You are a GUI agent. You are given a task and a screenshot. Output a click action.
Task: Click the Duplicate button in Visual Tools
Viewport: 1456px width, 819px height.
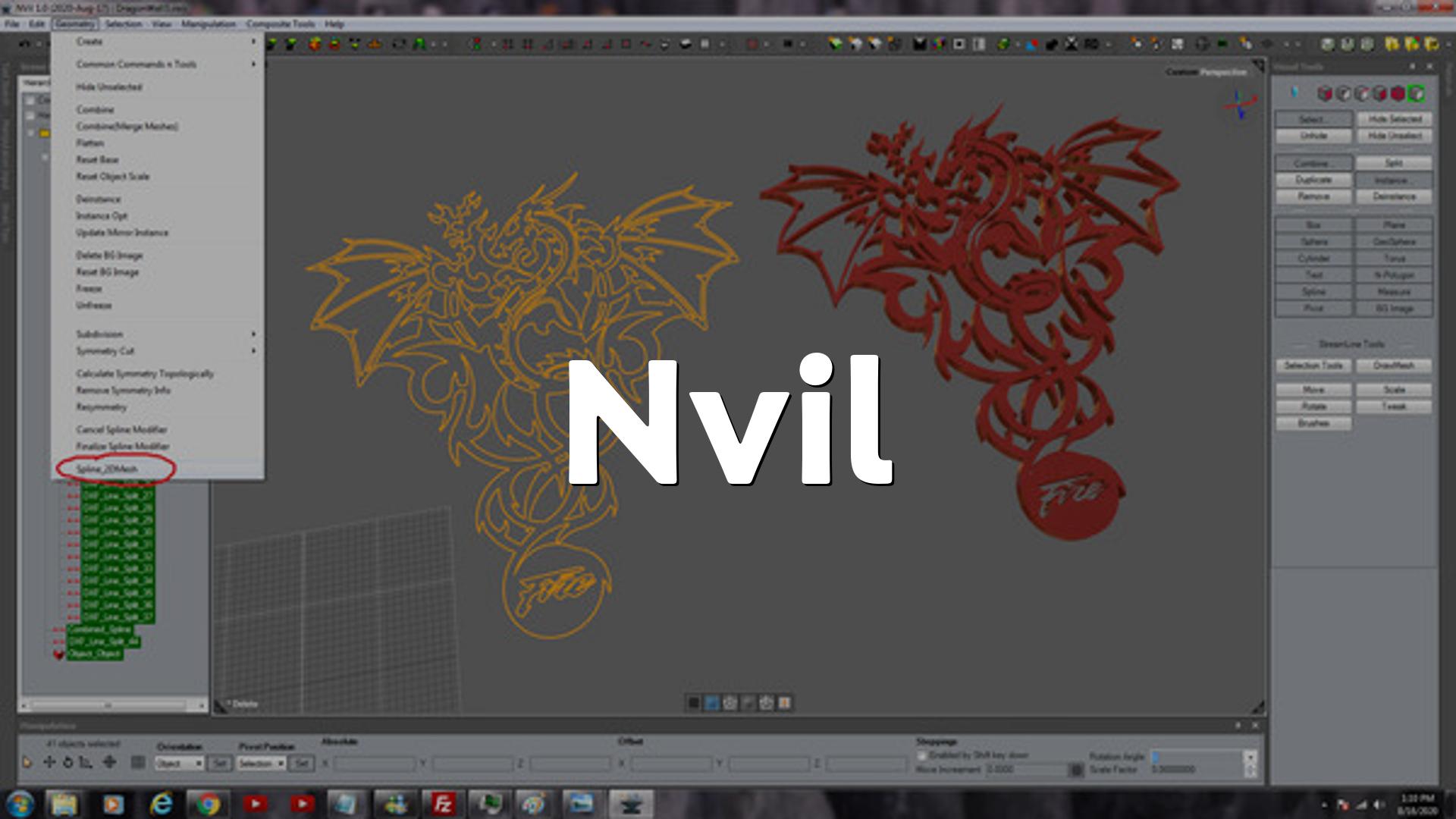coord(1313,180)
